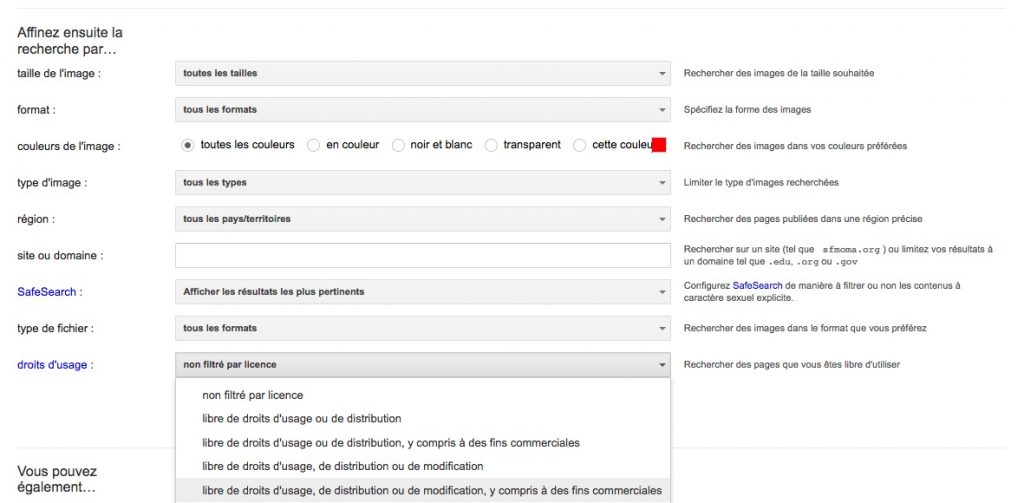Select the 'cette couleur' radio button
1024x503 pixels.
(580, 145)
